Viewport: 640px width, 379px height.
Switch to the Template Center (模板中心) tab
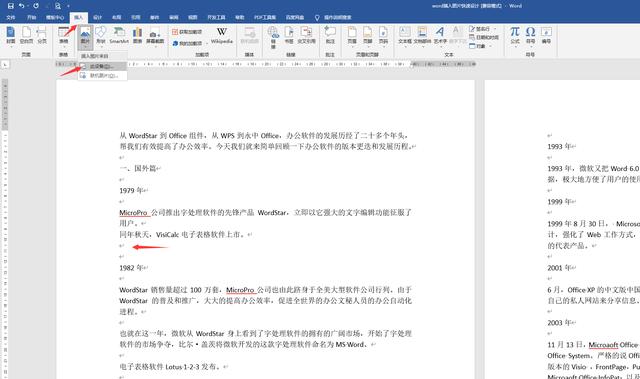coord(55,18)
